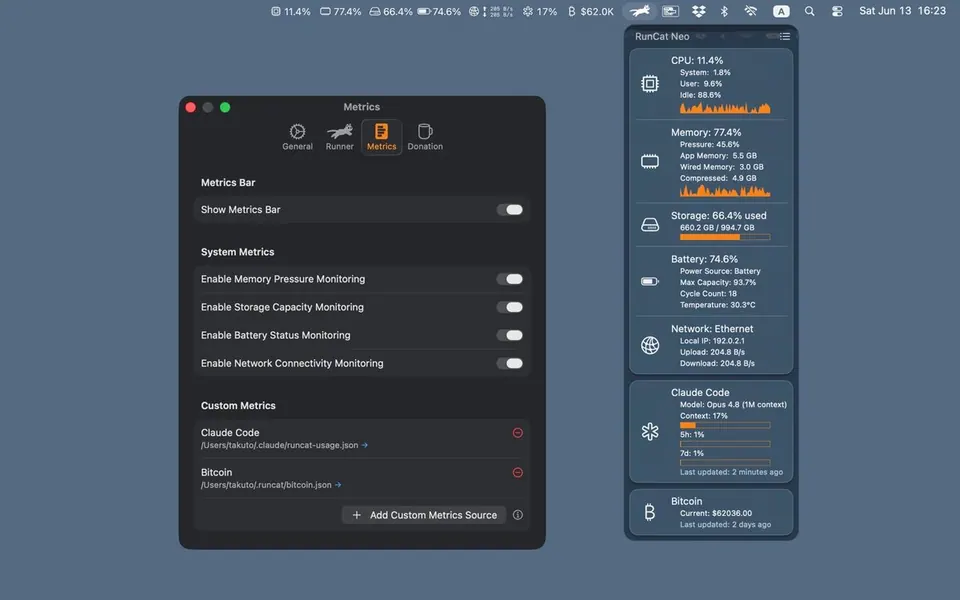Click the Storage drive icon in panel
Screen dimensions: 960x600
(x=650, y=225)
